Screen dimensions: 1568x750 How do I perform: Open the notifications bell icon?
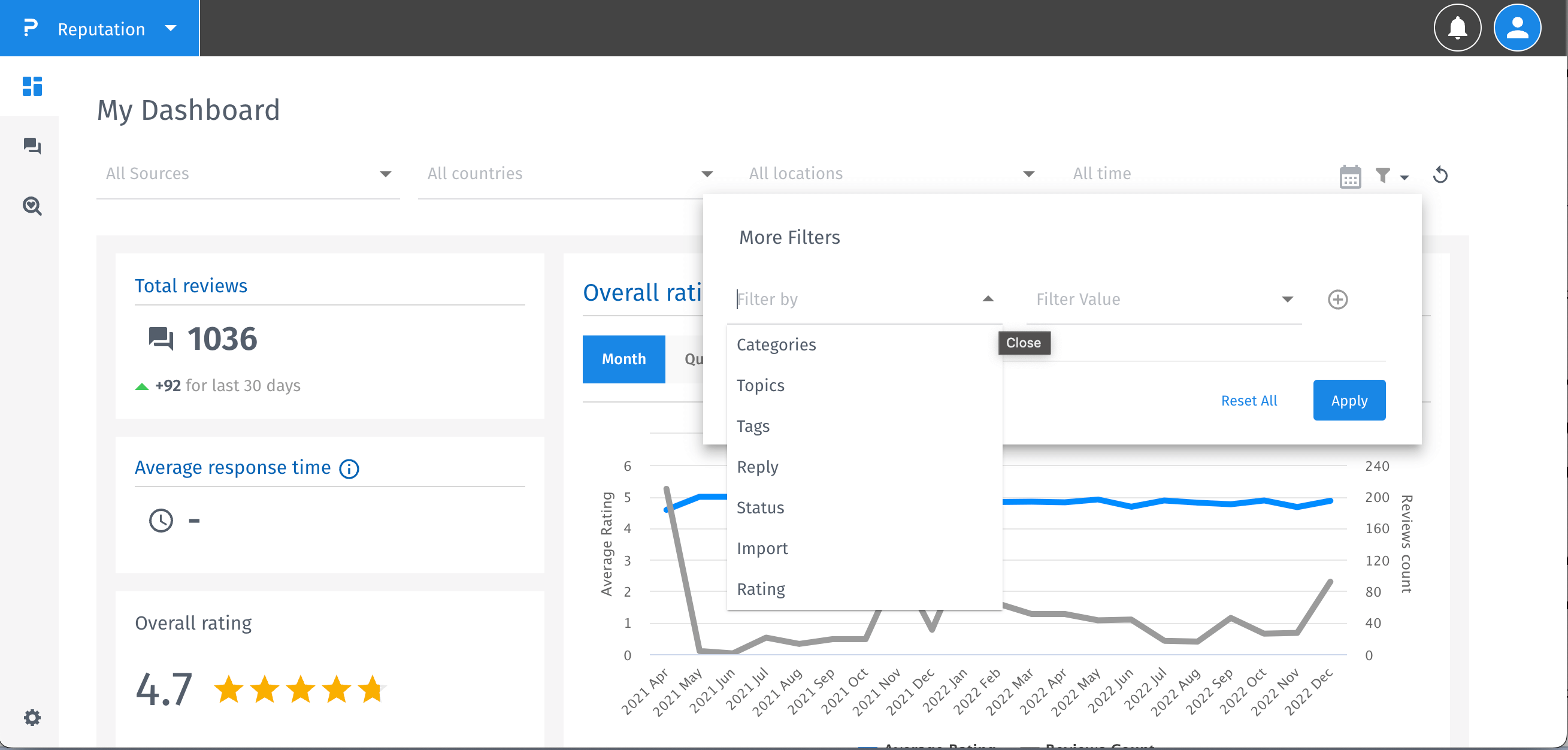(1457, 28)
